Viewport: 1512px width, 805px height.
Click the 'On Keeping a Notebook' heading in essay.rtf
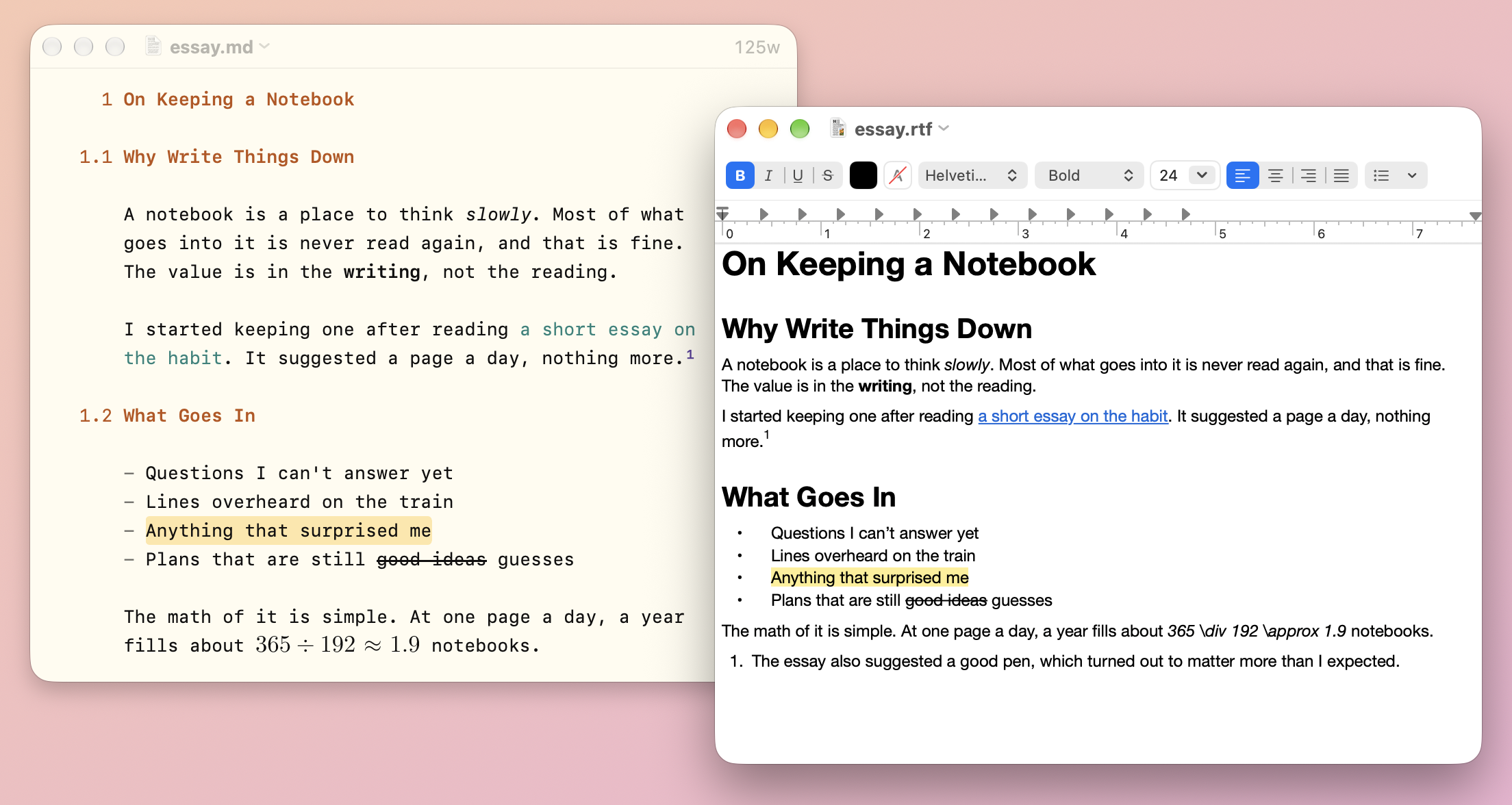click(x=909, y=264)
